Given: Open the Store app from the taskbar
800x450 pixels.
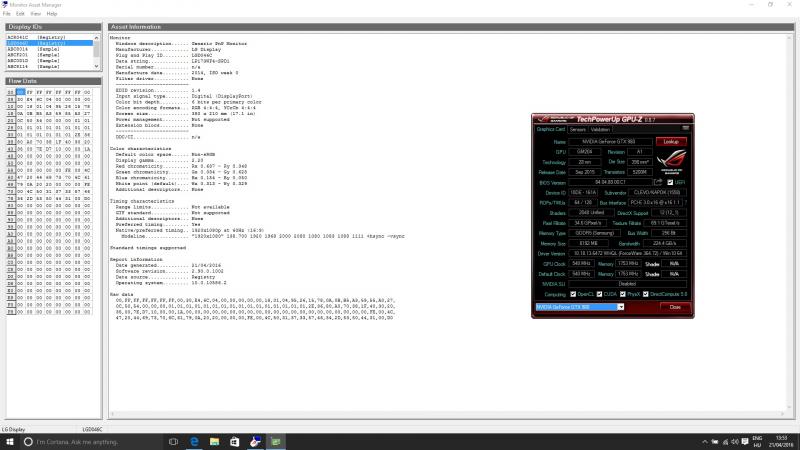Looking at the screenshot, I should pos(235,441).
